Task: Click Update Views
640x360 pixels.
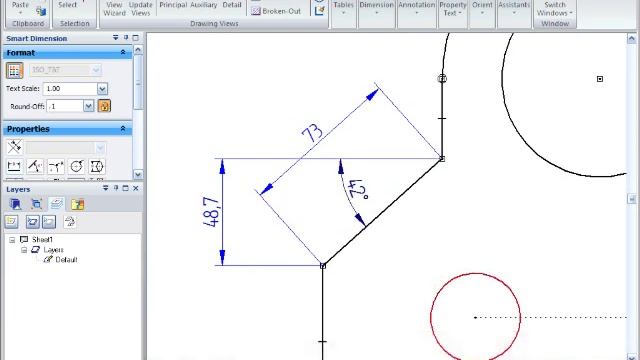Action: coord(140,9)
